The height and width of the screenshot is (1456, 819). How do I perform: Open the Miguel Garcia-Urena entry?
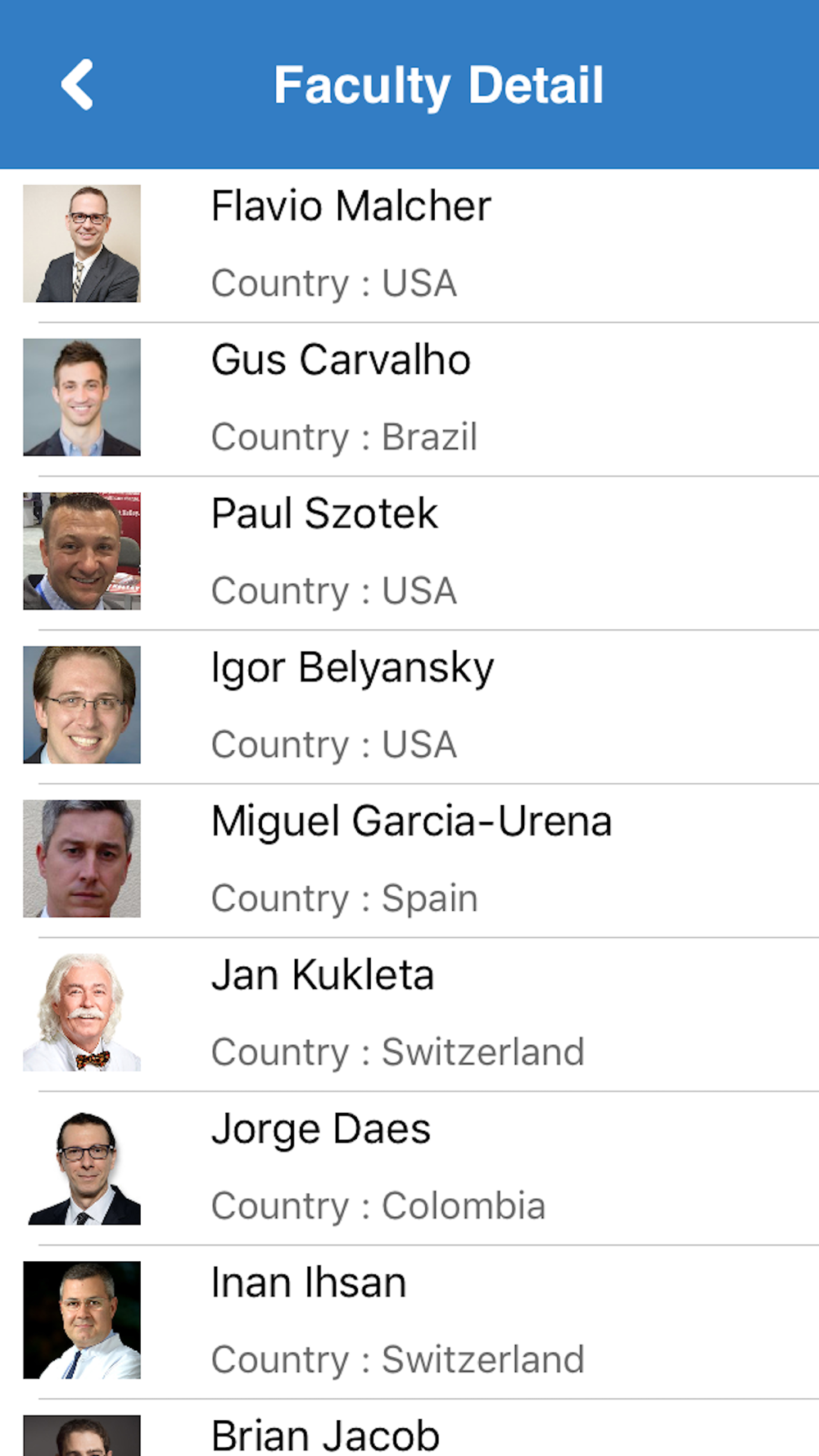pyautogui.click(x=409, y=861)
